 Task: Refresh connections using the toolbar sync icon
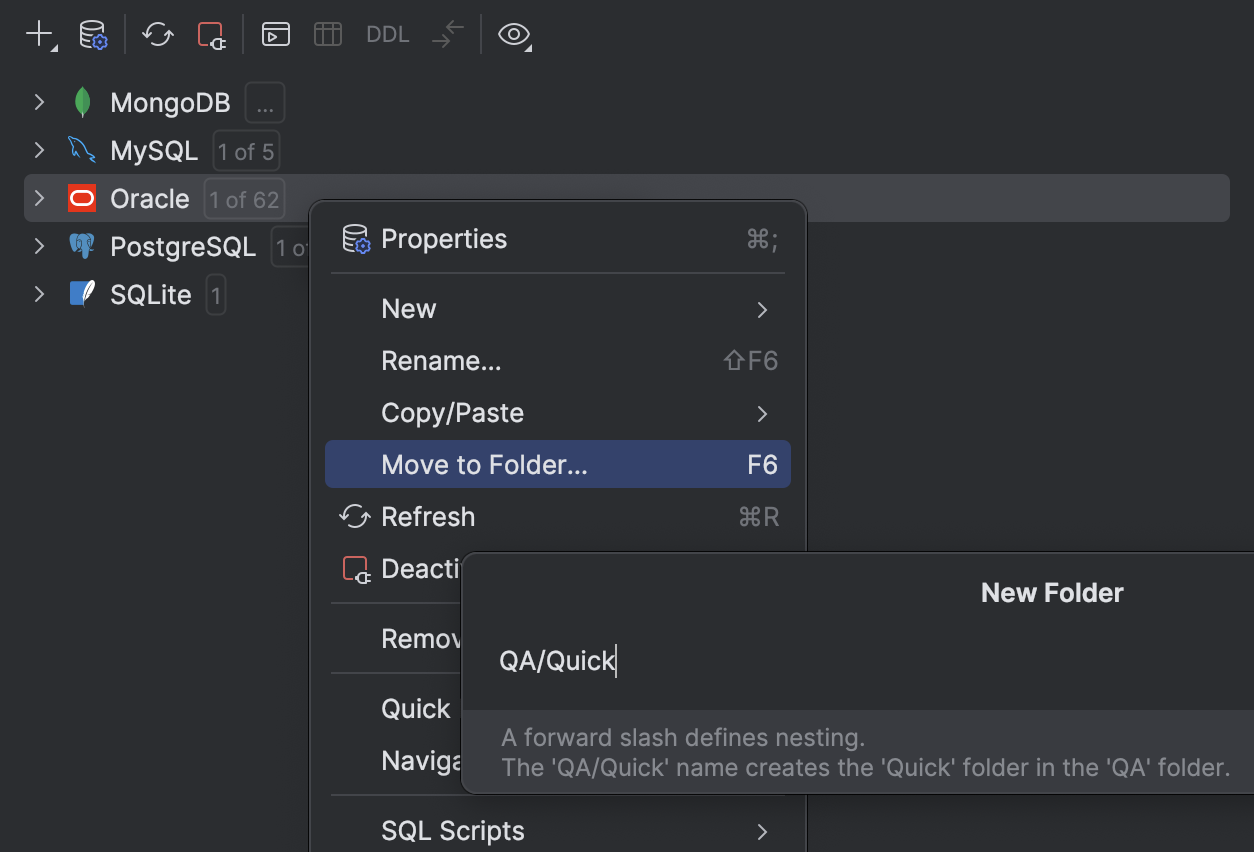pos(158,33)
